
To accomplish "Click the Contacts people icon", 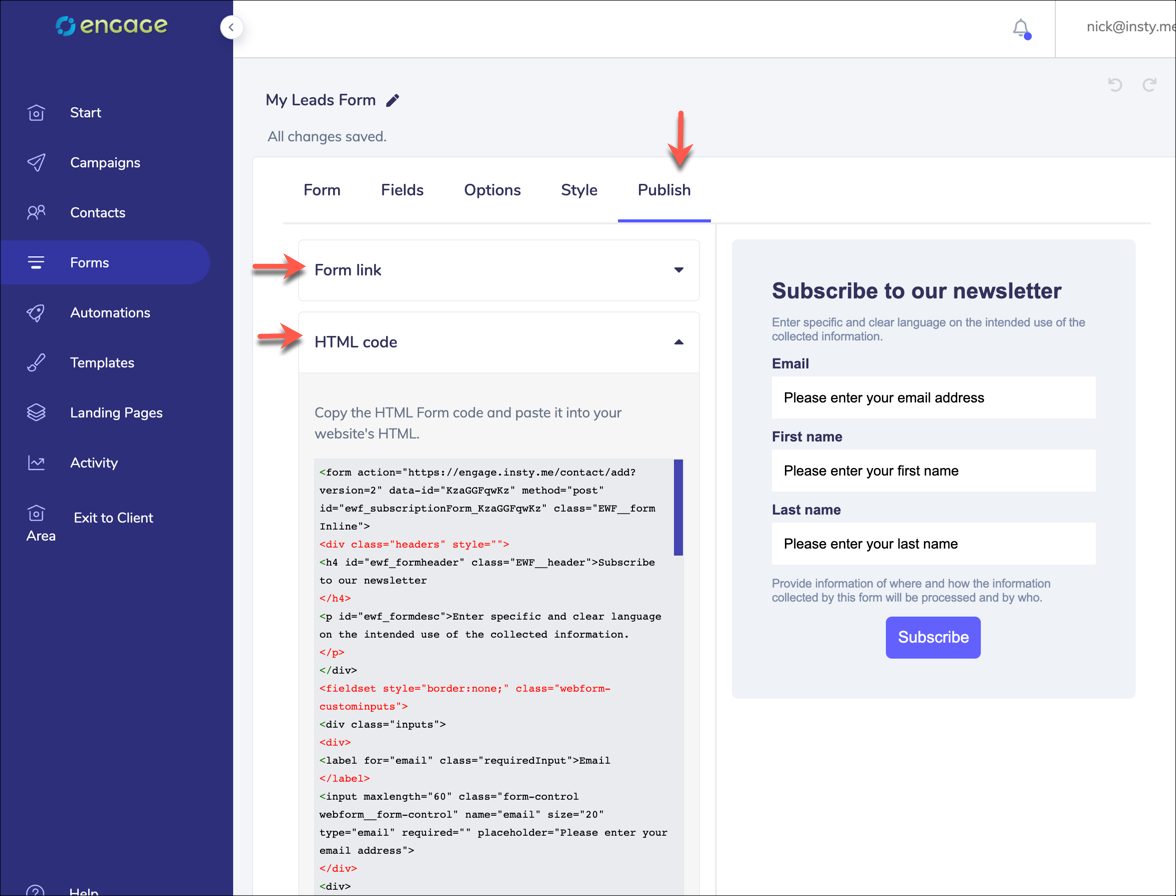I will (36, 213).
